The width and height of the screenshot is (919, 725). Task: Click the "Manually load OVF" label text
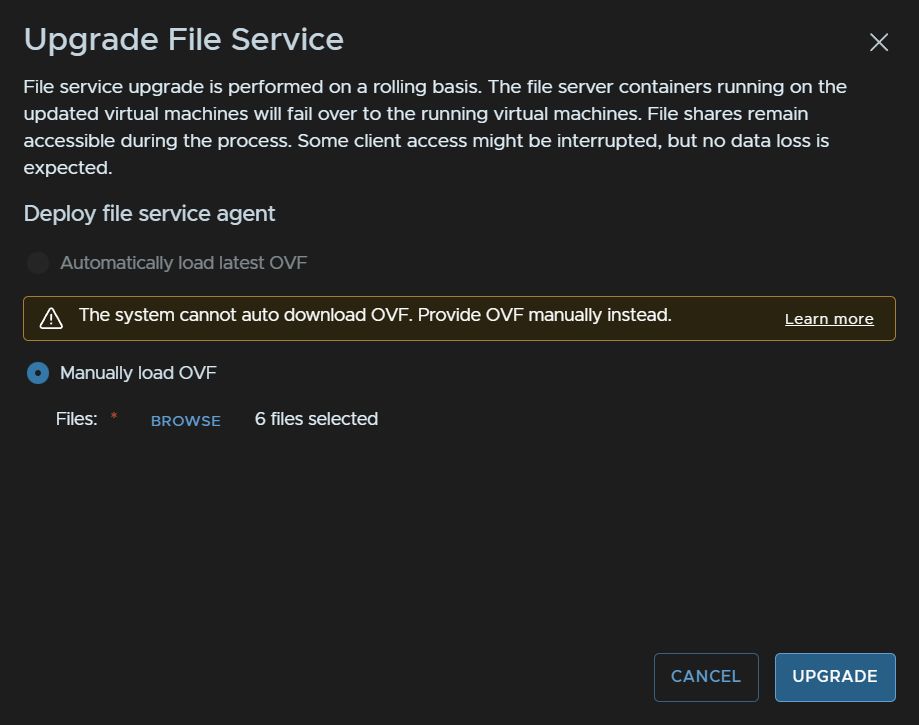click(x=138, y=373)
